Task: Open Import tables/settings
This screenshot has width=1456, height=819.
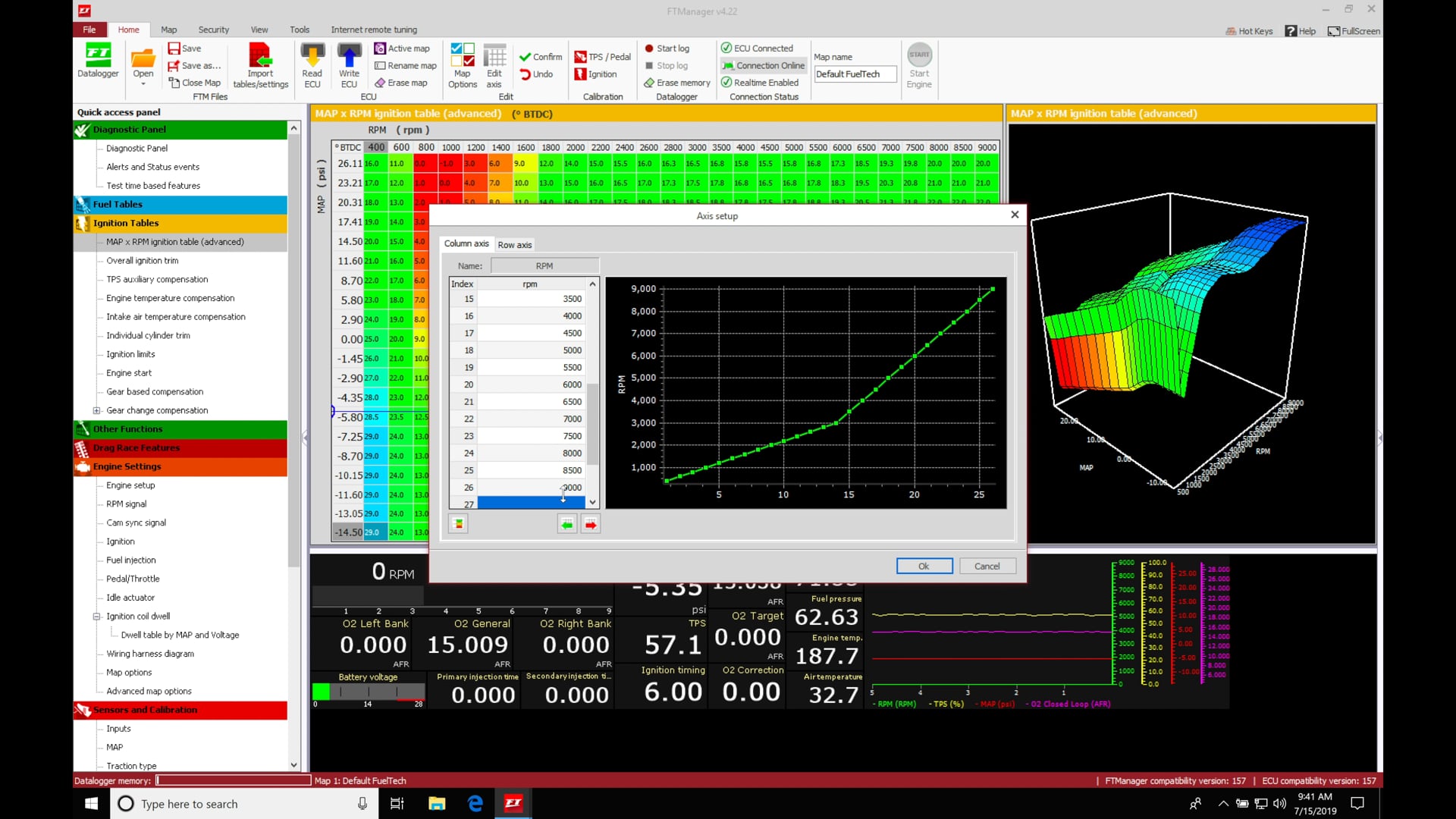Action: point(260,64)
